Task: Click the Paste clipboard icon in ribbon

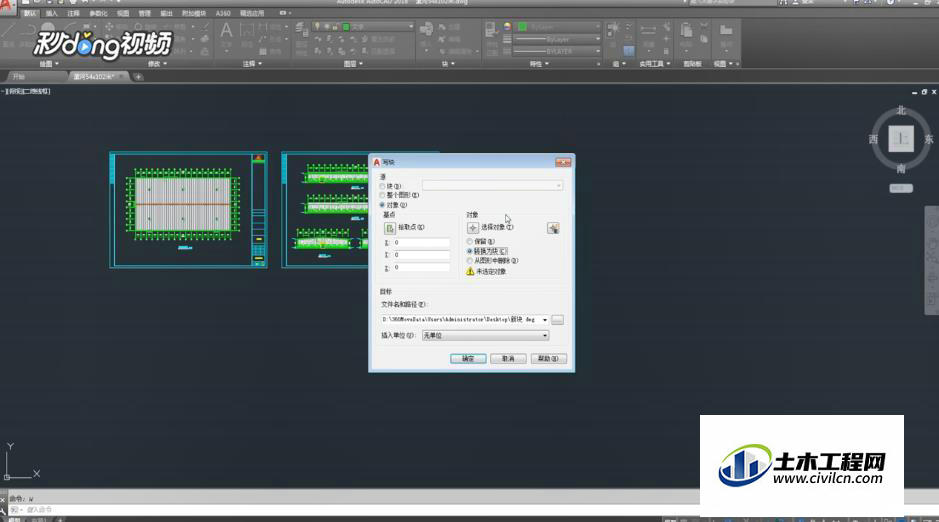Action: 687,30
